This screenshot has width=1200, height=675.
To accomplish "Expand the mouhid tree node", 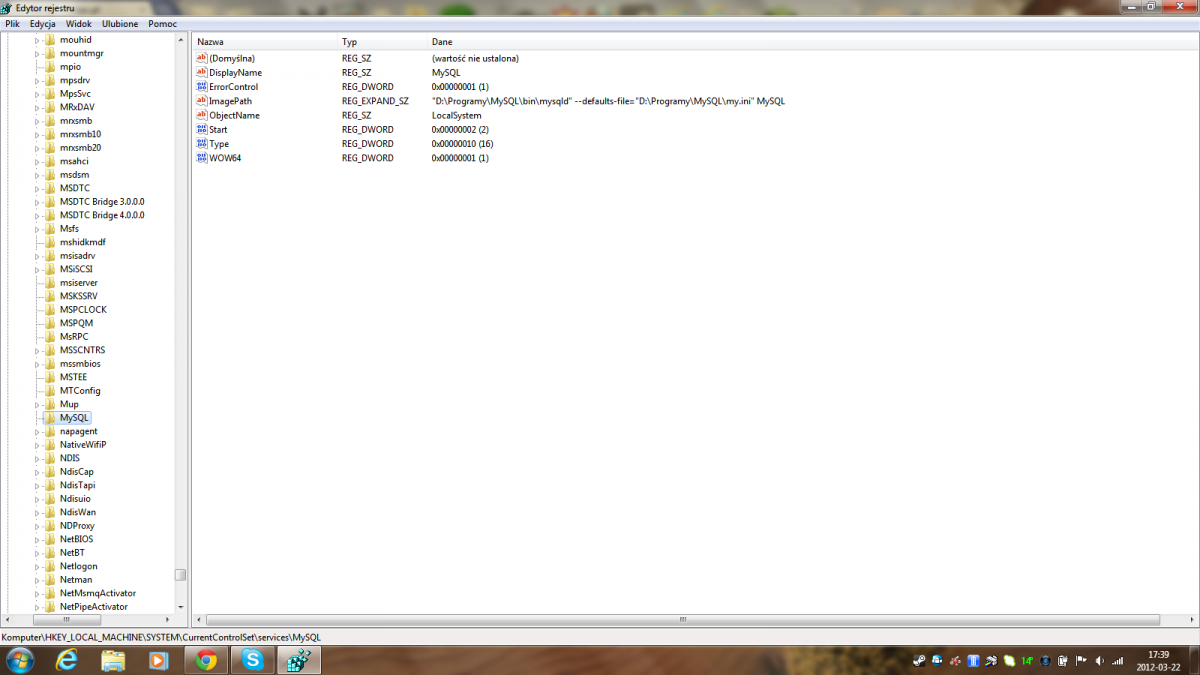I will point(38,40).
